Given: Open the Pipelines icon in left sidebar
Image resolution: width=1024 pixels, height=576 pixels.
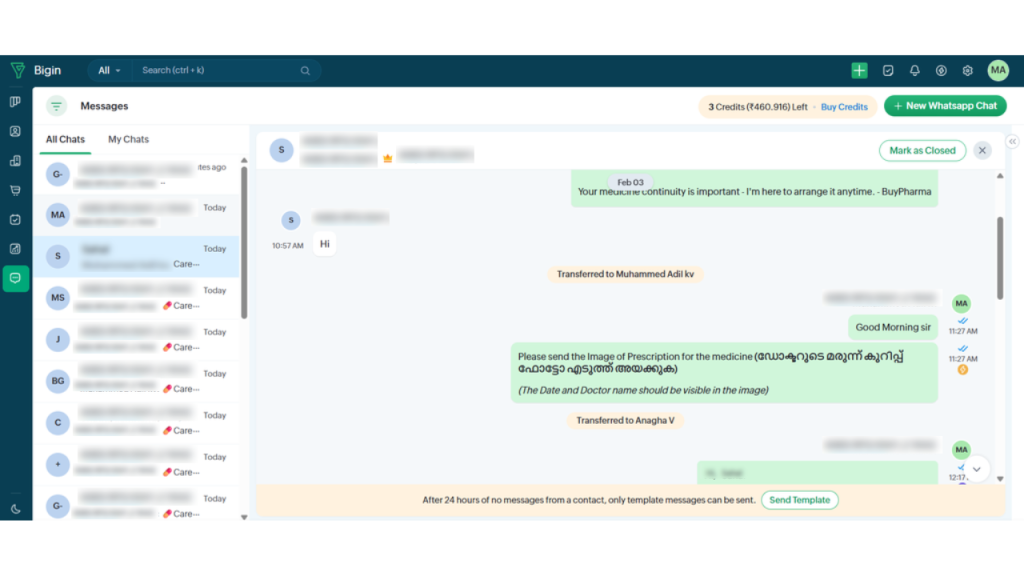Looking at the screenshot, I should click(x=15, y=102).
